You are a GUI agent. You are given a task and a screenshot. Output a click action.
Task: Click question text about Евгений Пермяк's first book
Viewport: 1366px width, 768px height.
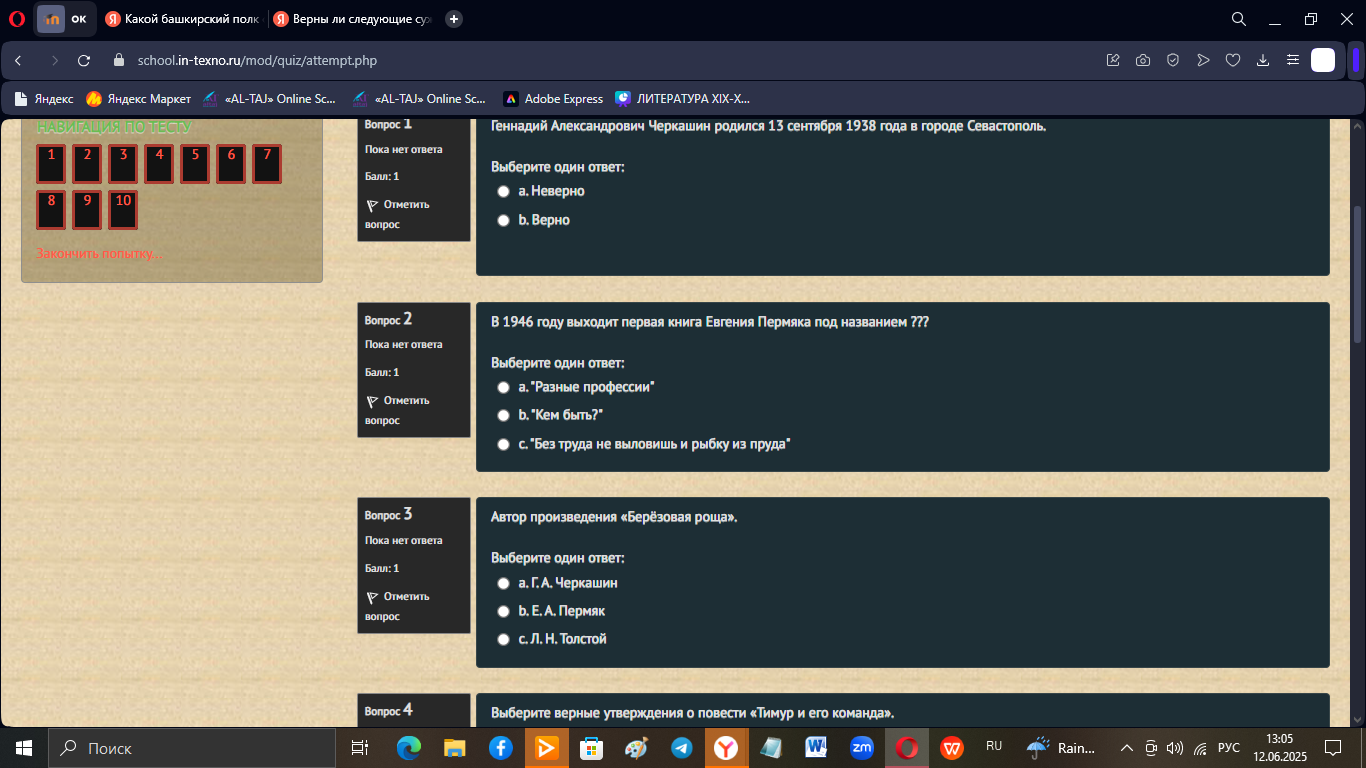[x=710, y=323]
